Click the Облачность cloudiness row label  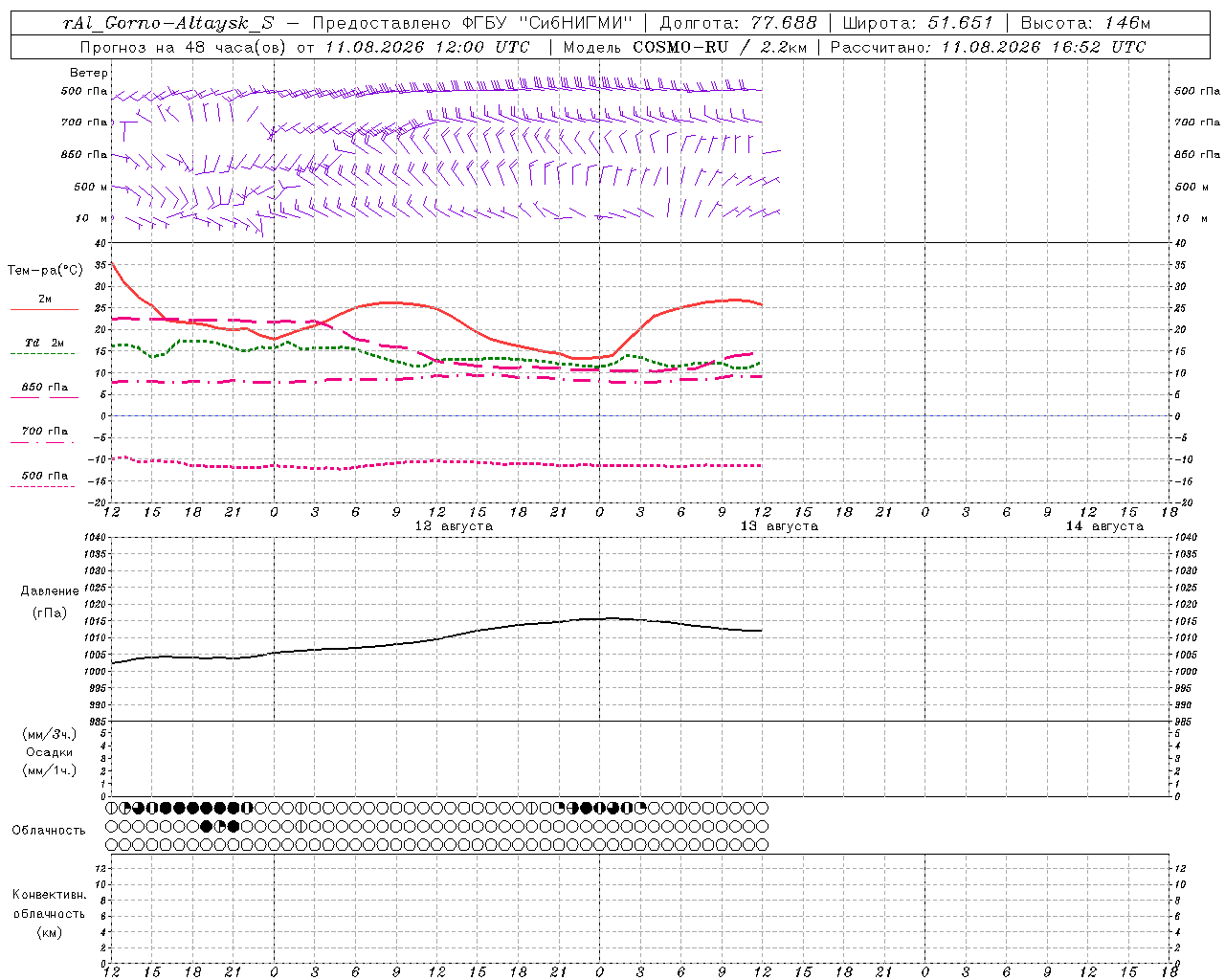(x=49, y=830)
